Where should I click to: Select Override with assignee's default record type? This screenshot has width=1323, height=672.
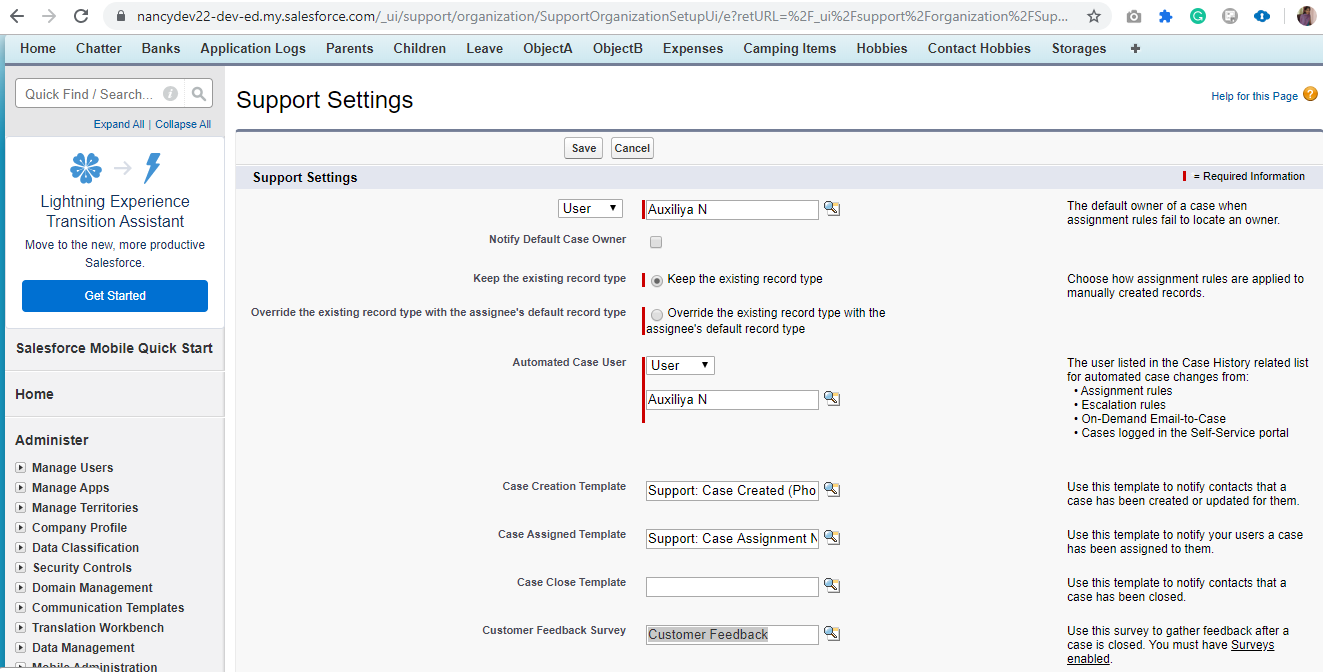[656, 314]
